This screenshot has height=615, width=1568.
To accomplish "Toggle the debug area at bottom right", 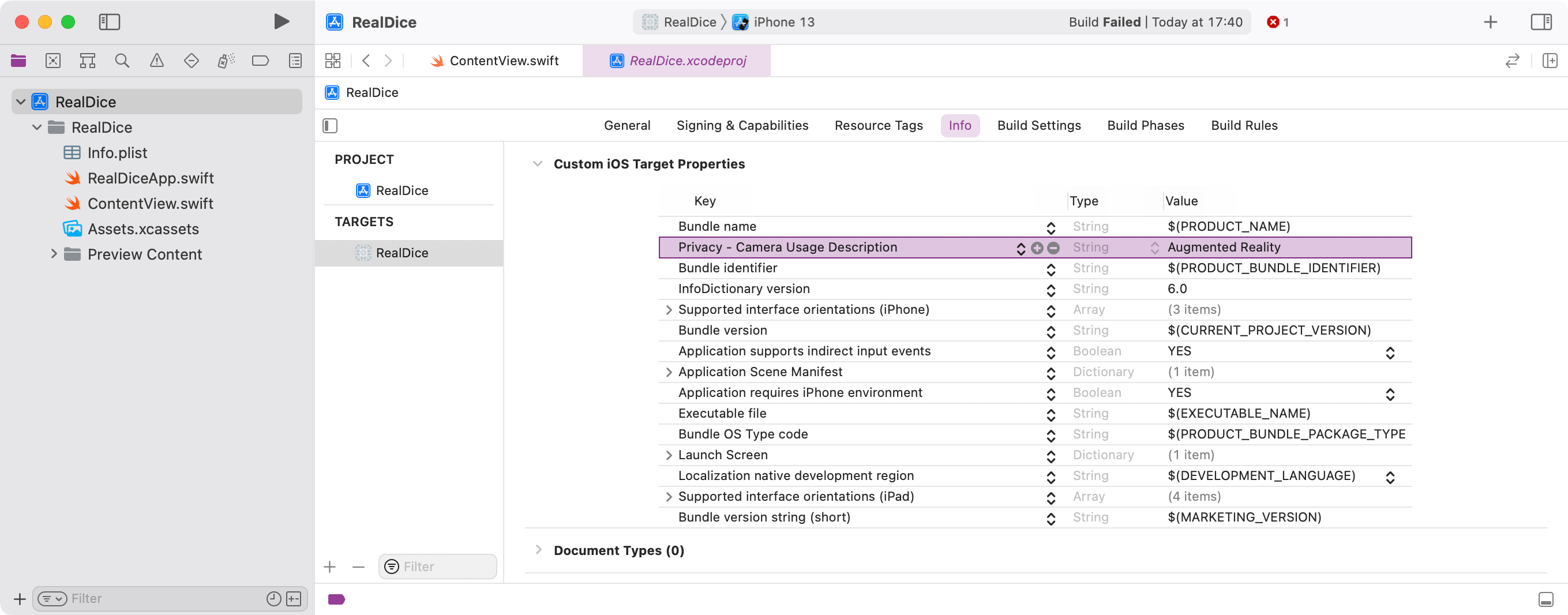I will [x=1546, y=599].
